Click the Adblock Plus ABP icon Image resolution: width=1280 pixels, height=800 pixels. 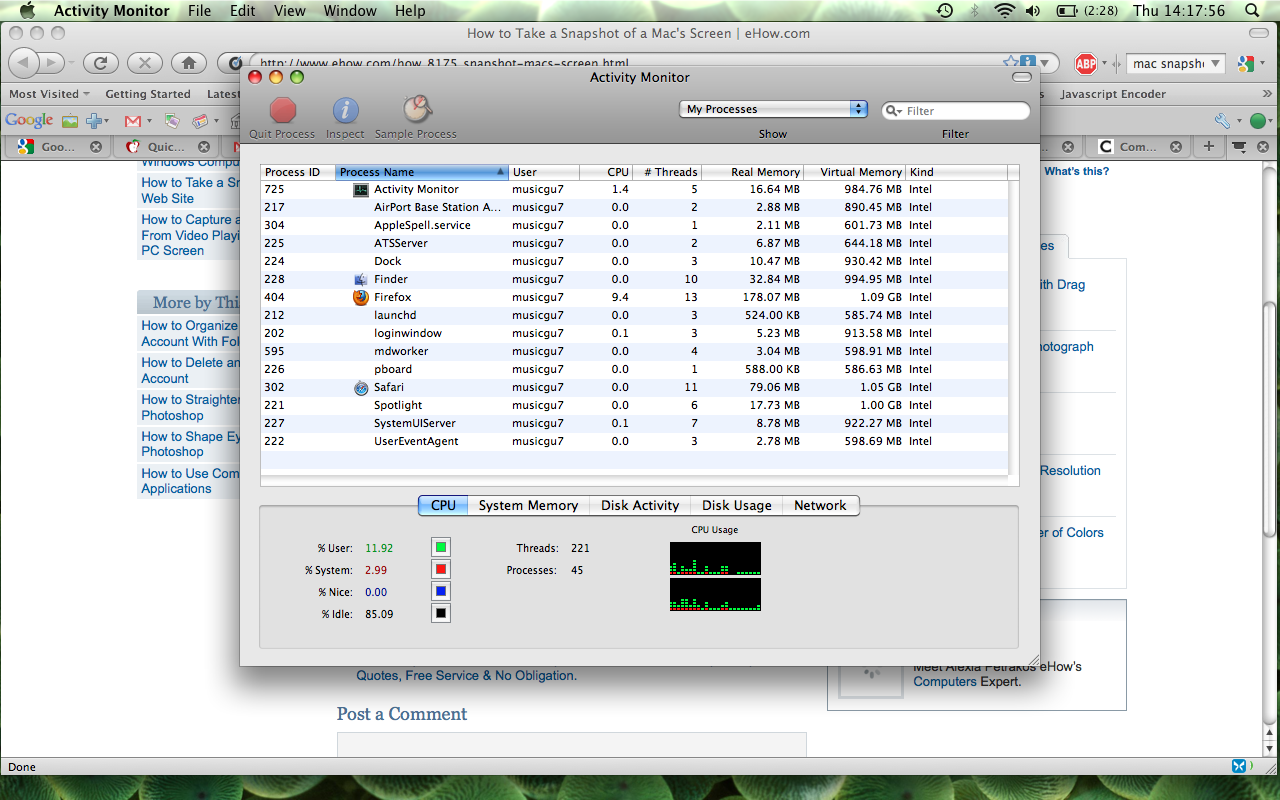[1086, 64]
